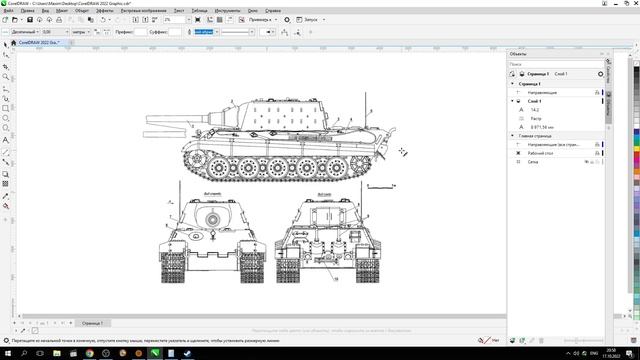Viewport: 640px width, 360px height.
Task: Toggle show grid icon in toolbar
Action: (x=220, y=20)
